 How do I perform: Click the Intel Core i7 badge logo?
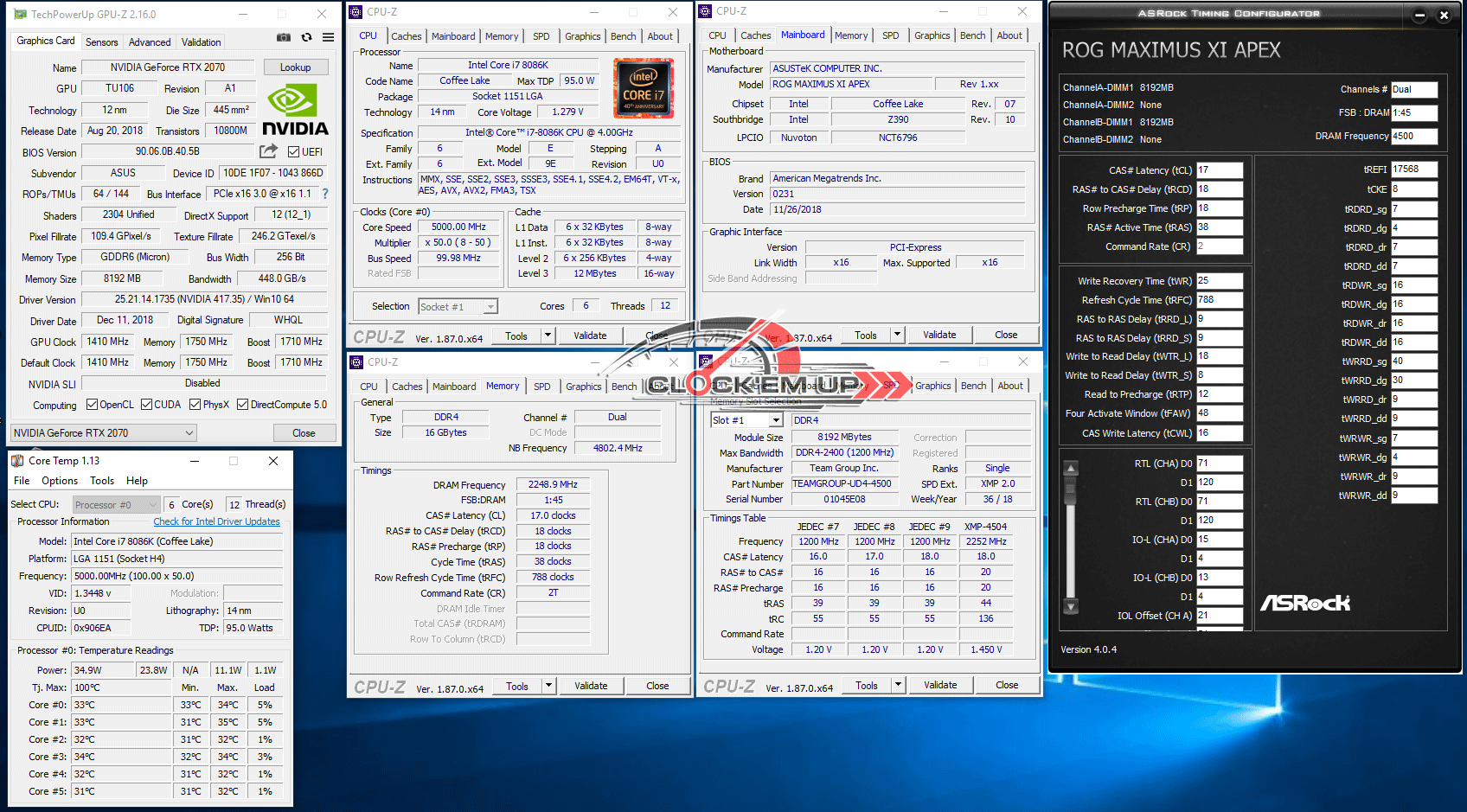tap(644, 88)
